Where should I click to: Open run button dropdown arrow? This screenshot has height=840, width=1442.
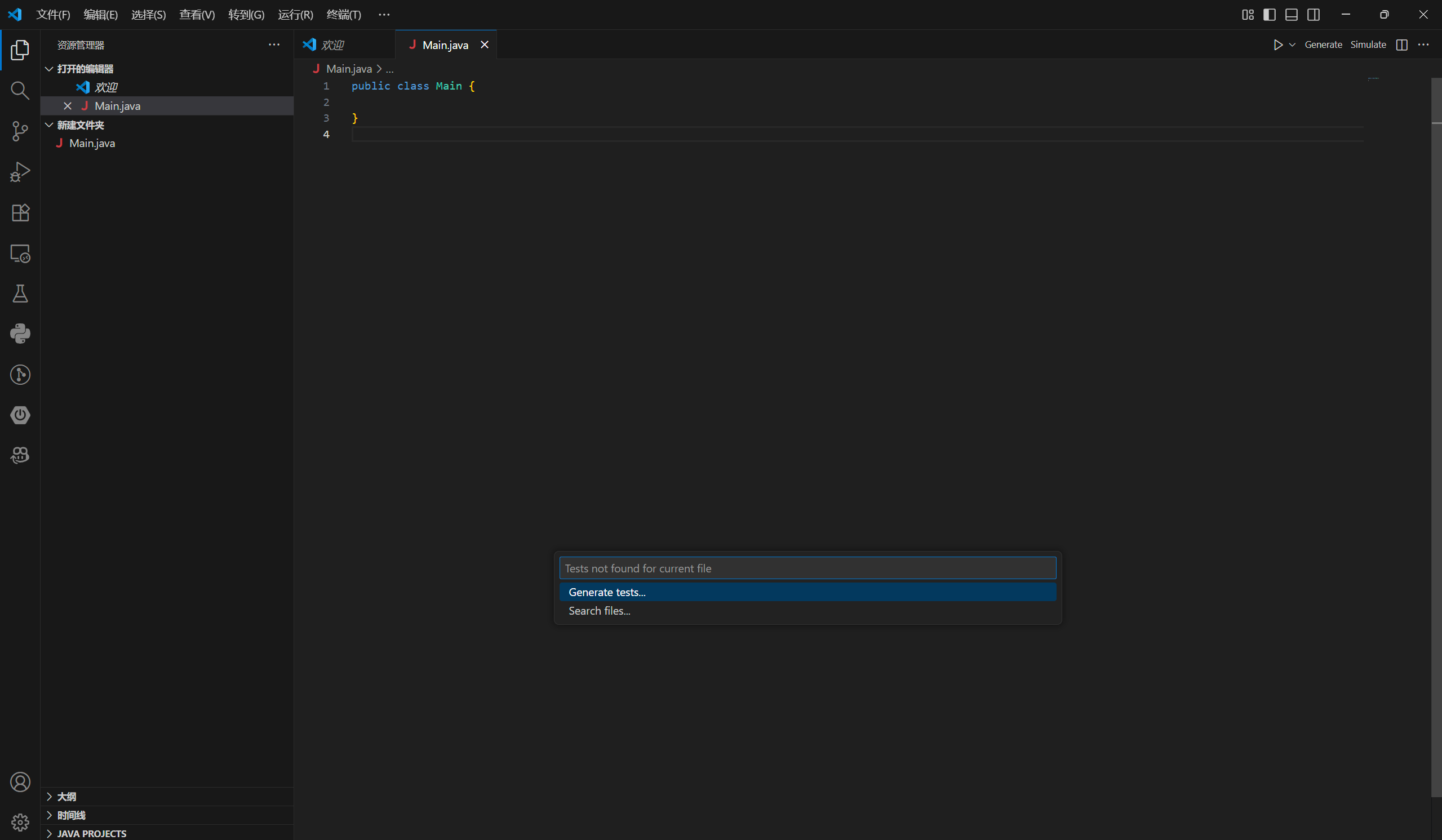pos(1292,45)
